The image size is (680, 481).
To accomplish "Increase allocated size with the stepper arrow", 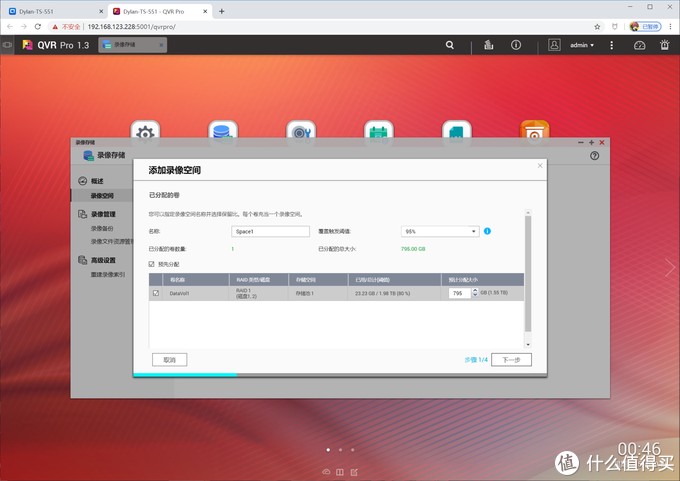I will click(x=475, y=290).
